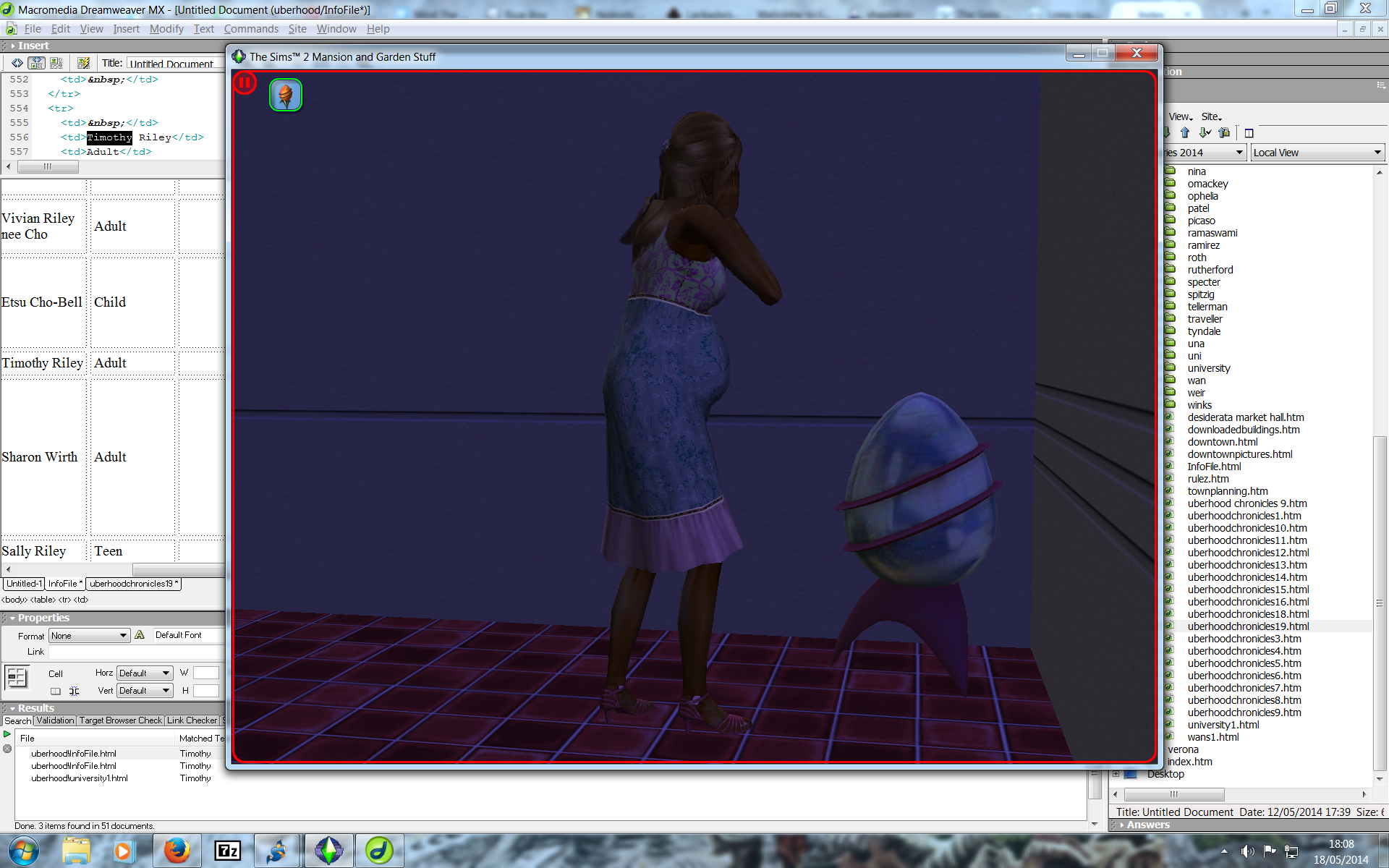Click the CSS/HTML mode toggle 'A' icon
1389x868 pixels.
(x=140, y=635)
